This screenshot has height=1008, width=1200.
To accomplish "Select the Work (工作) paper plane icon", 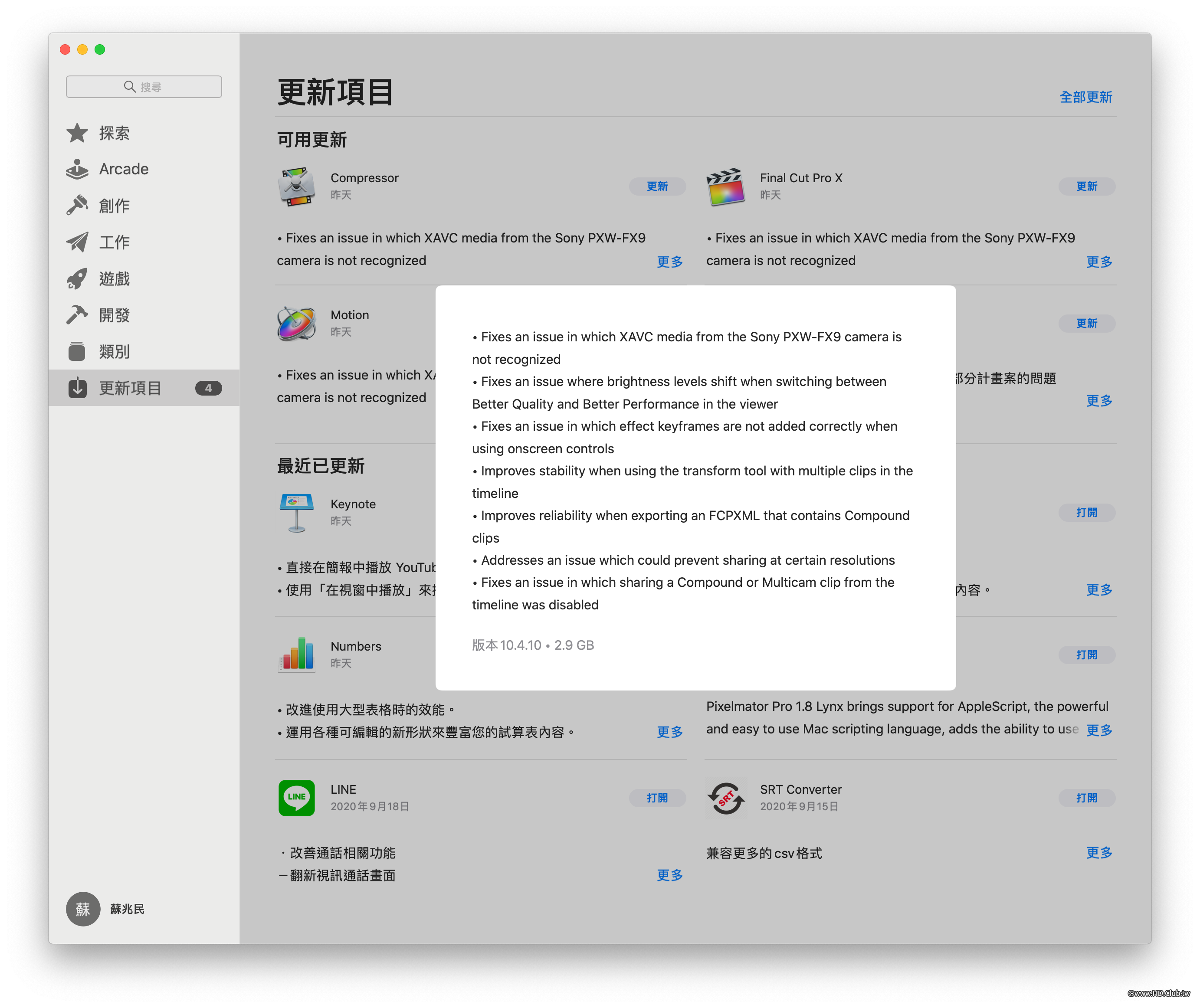I will tap(77, 242).
